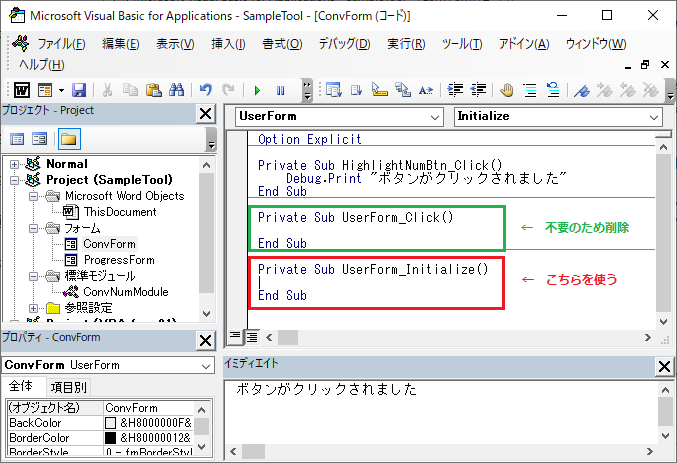This screenshot has width=677, height=463.
Task: Click the Paste clipboard icon
Action: coord(153,90)
